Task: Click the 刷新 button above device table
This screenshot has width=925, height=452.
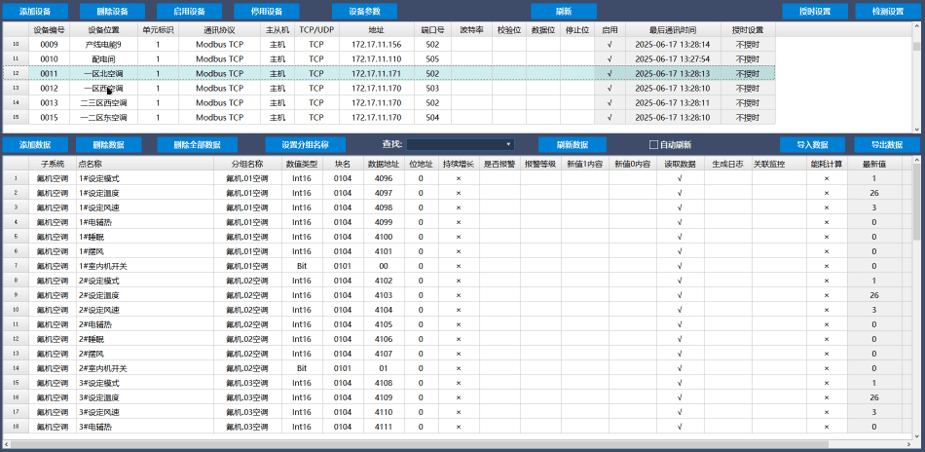Action: [563, 11]
